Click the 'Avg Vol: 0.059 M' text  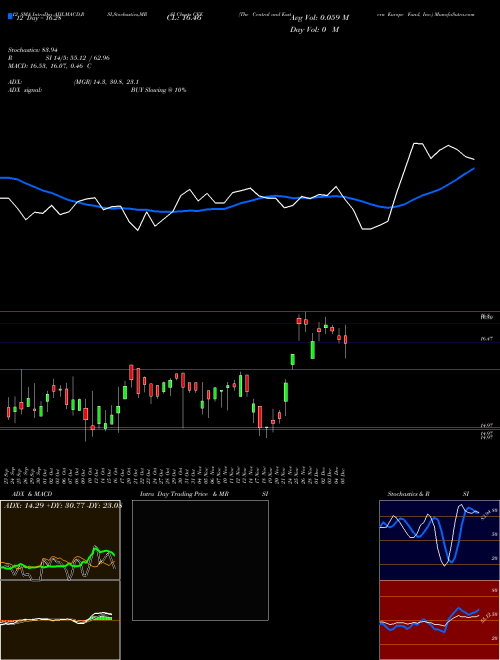point(319,18)
